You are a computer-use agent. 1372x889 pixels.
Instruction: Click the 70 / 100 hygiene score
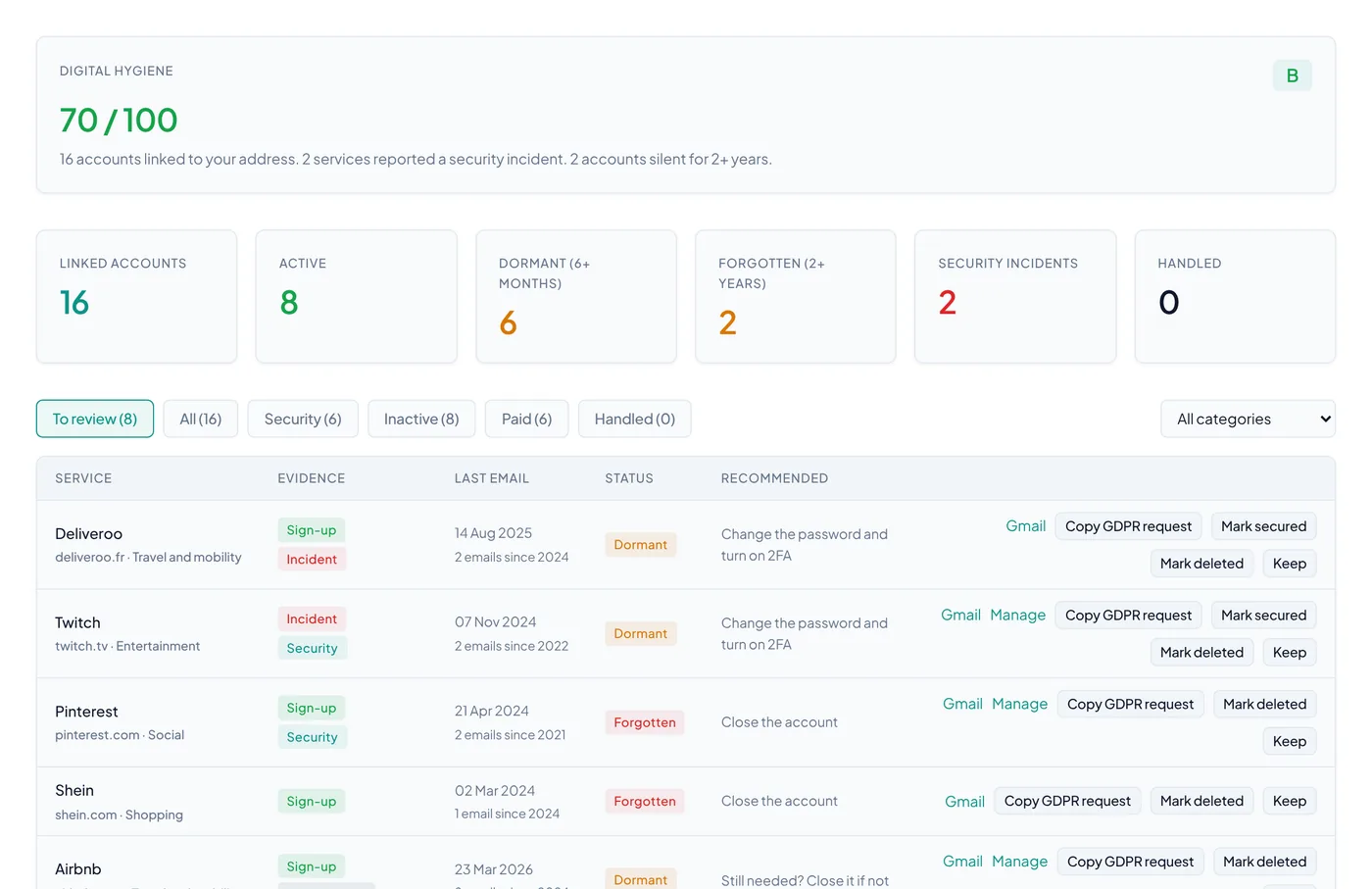[119, 121]
